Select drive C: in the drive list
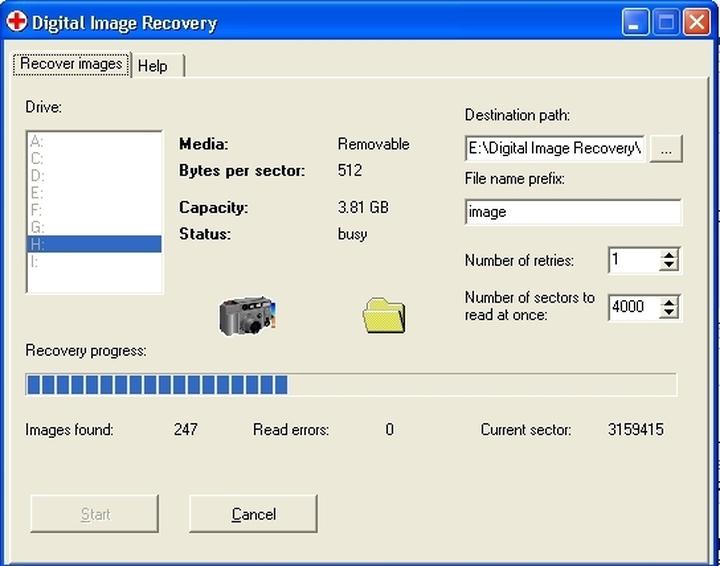The image size is (720, 566). point(94,158)
